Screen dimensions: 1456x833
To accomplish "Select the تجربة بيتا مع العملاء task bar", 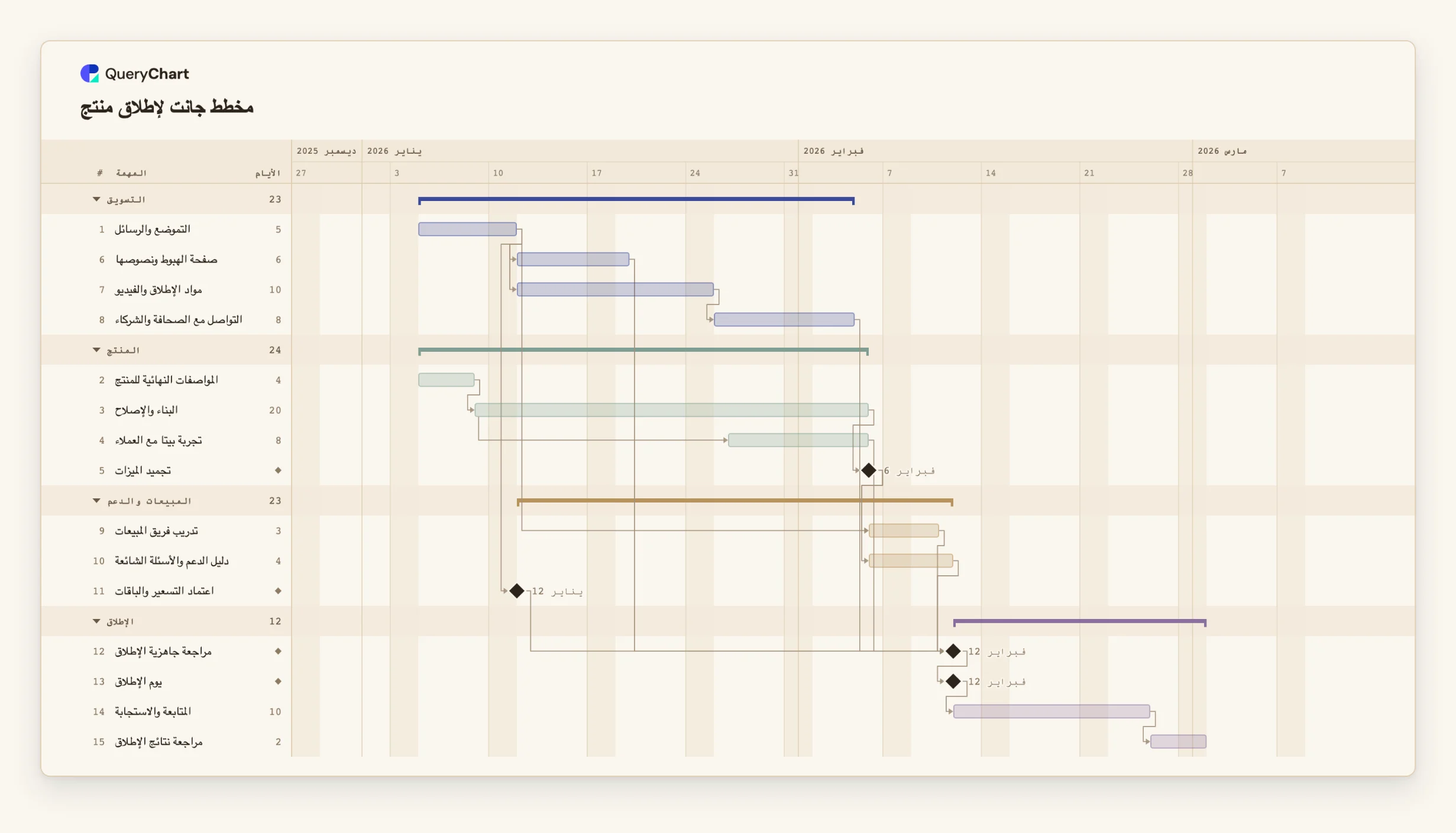I will click(x=798, y=440).
